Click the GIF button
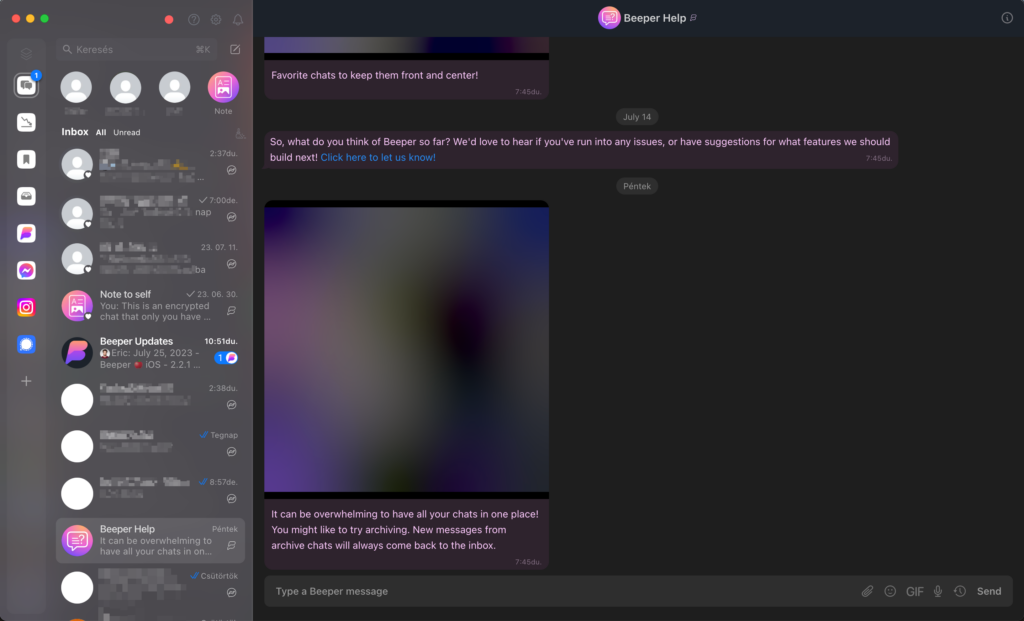This screenshot has height=621, width=1024. pyautogui.click(x=914, y=592)
